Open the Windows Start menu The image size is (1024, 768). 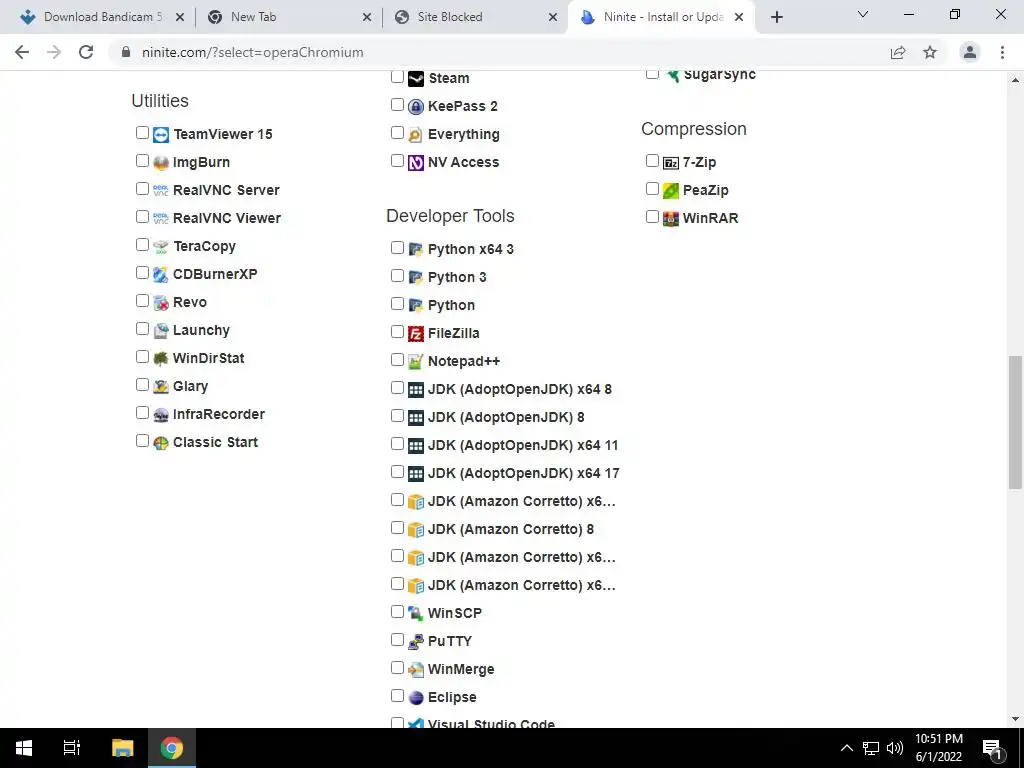click(24, 748)
